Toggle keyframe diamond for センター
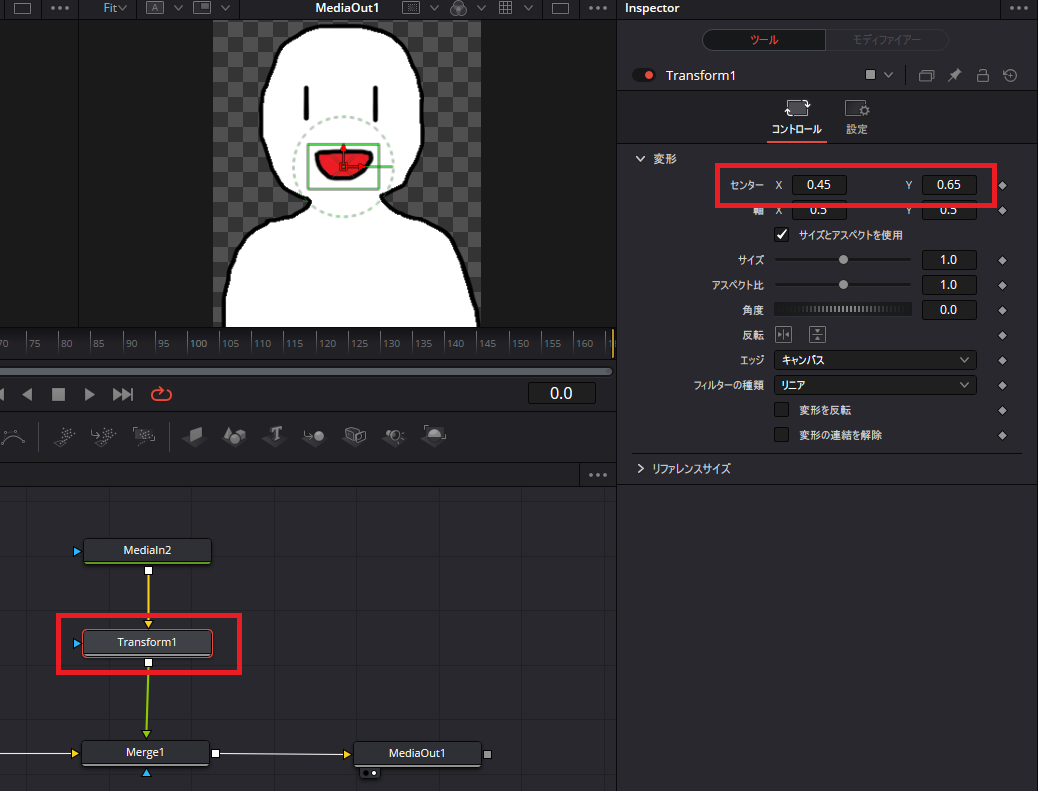 [x=1002, y=185]
